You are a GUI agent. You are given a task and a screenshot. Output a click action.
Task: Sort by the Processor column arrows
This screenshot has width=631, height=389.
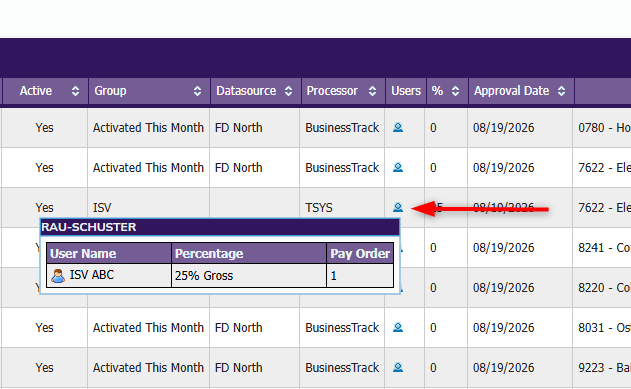372,91
